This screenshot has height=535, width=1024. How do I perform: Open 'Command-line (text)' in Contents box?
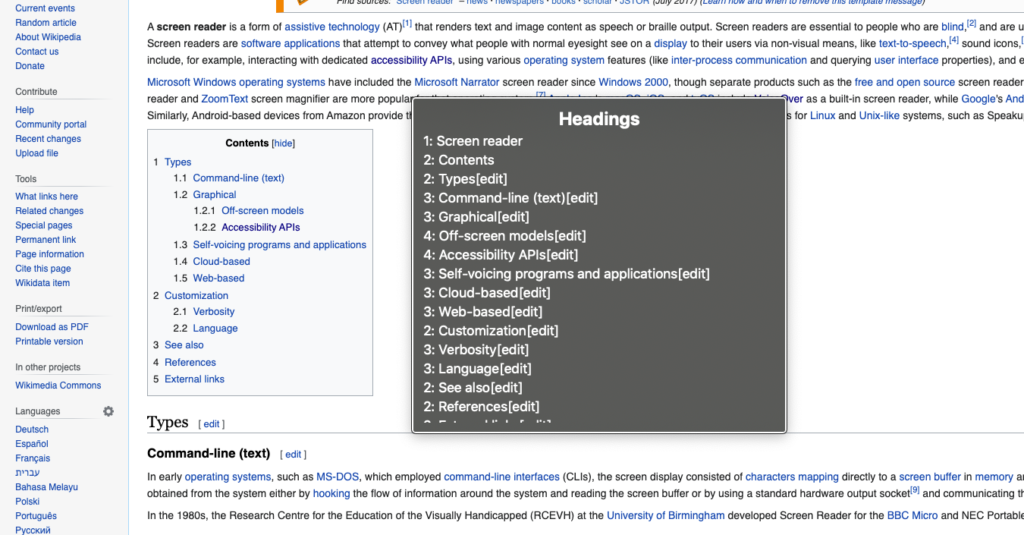(238, 178)
